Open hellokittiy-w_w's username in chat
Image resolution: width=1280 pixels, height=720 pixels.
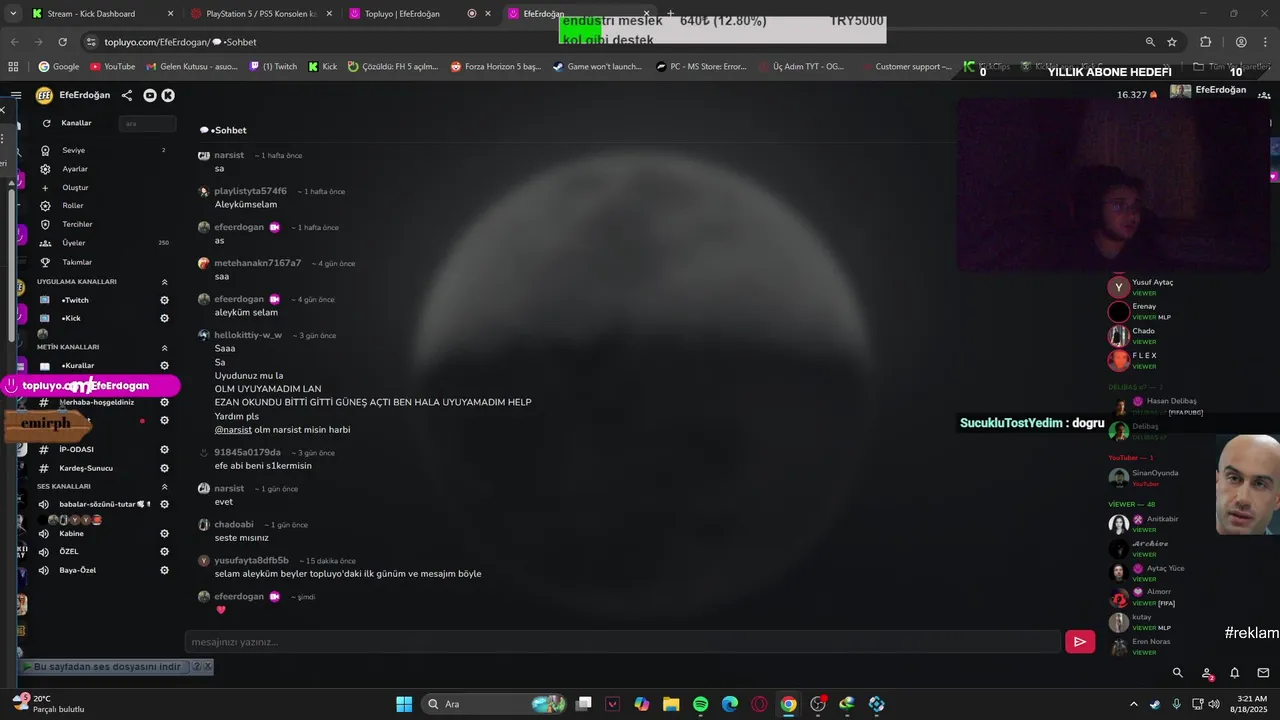(x=248, y=335)
